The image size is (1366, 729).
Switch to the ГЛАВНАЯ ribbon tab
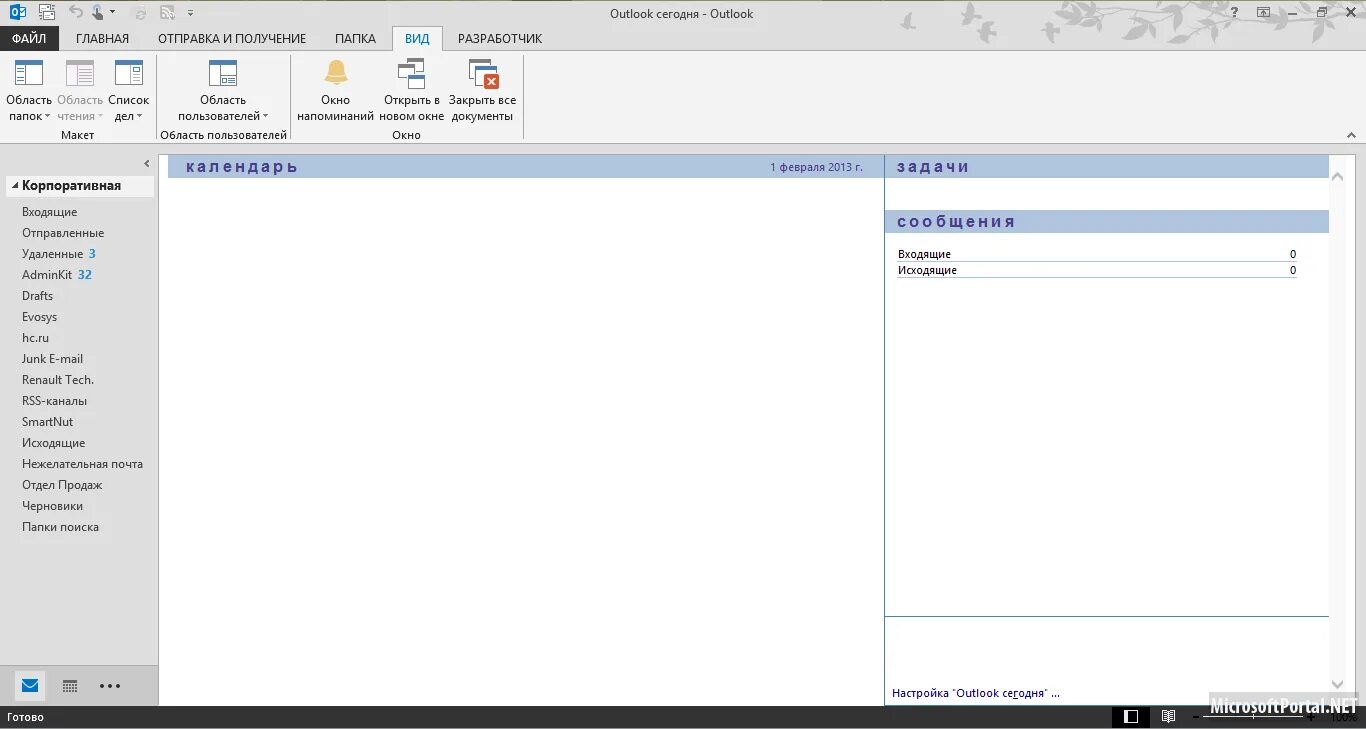click(102, 39)
